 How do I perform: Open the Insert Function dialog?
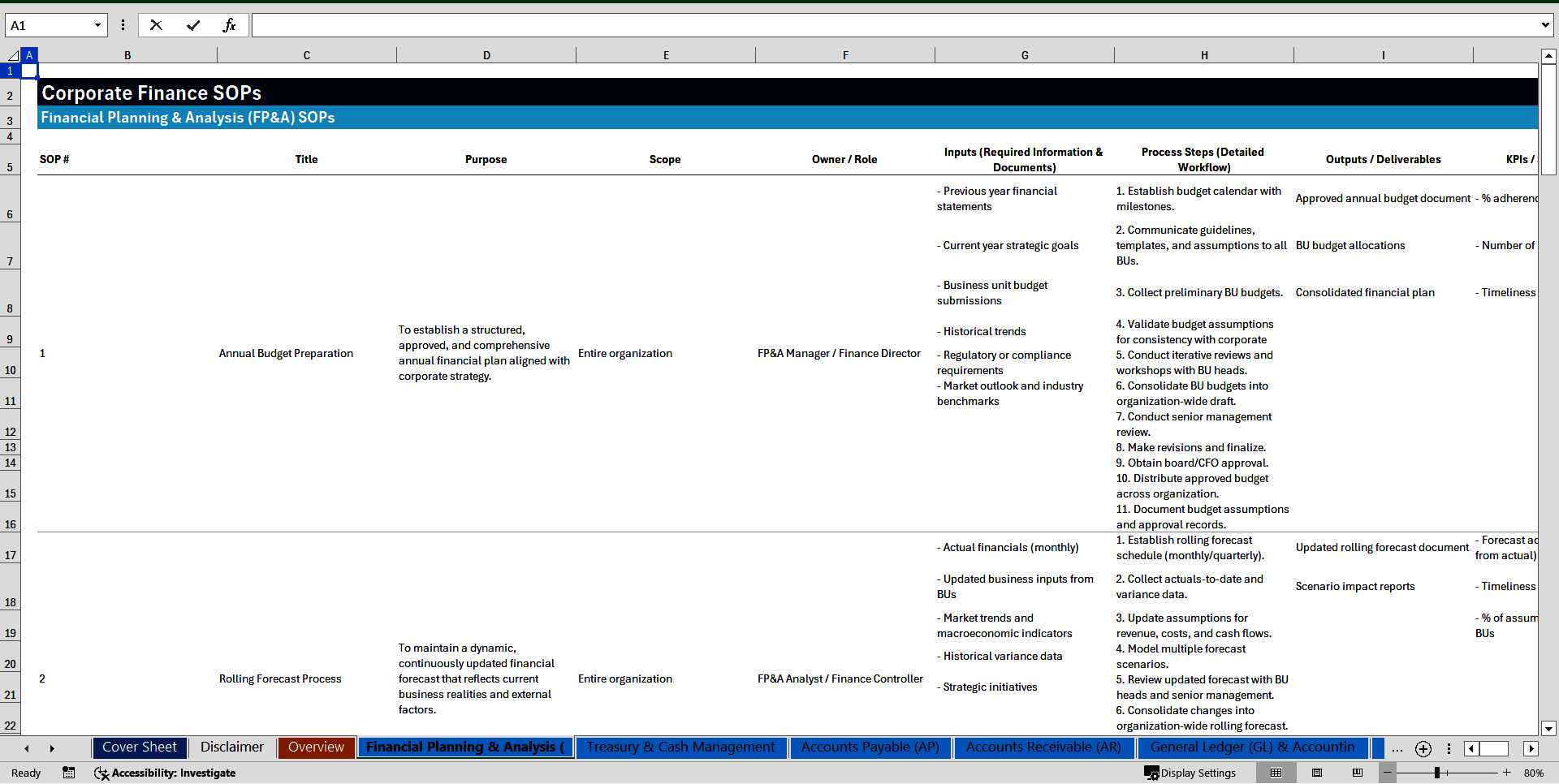click(x=231, y=25)
